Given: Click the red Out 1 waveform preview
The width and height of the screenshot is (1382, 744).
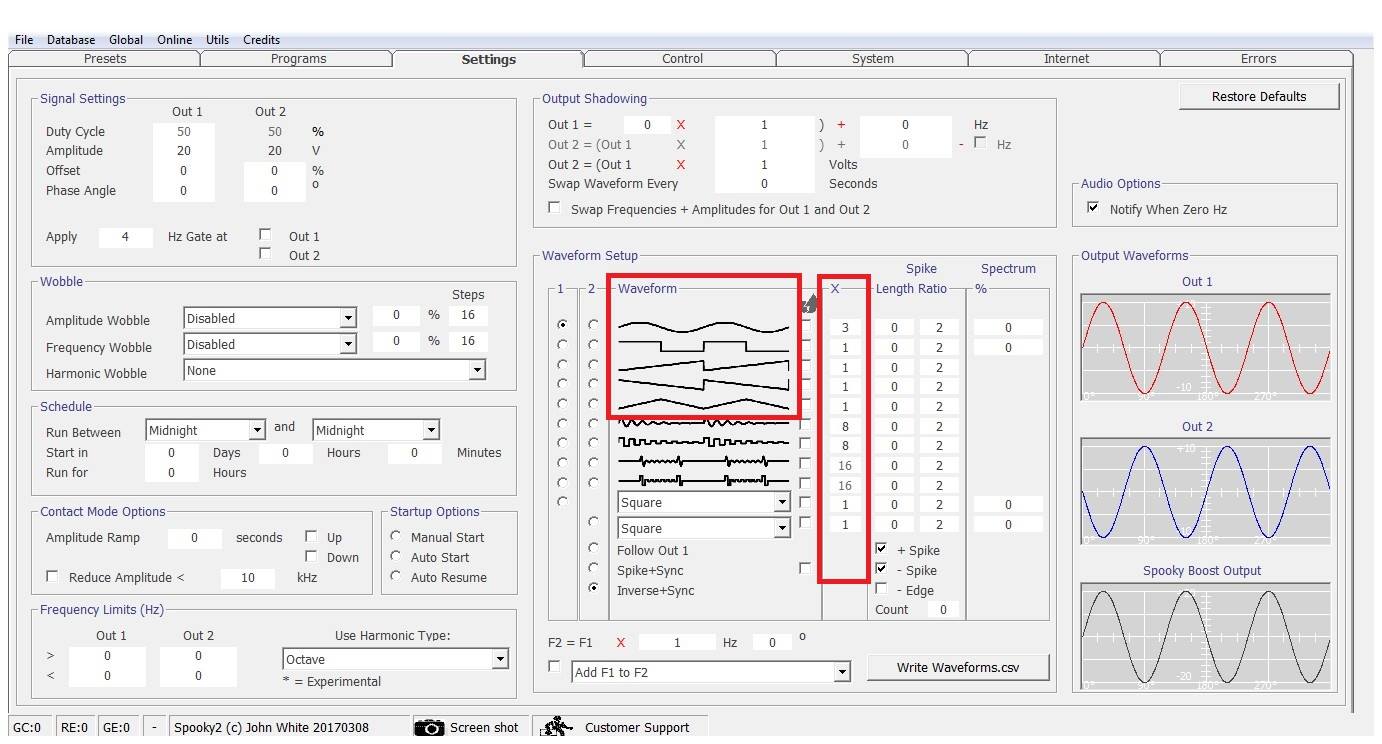Looking at the screenshot, I should 1205,348.
